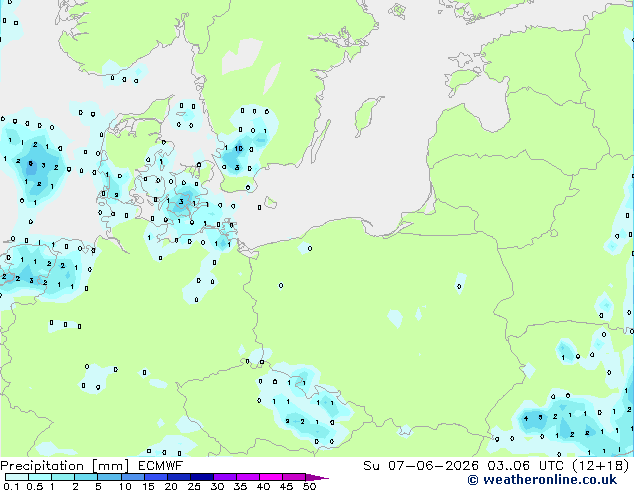The image size is (634, 490).
Task: Click the '30' legend scale label
Action: [x=217, y=486]
